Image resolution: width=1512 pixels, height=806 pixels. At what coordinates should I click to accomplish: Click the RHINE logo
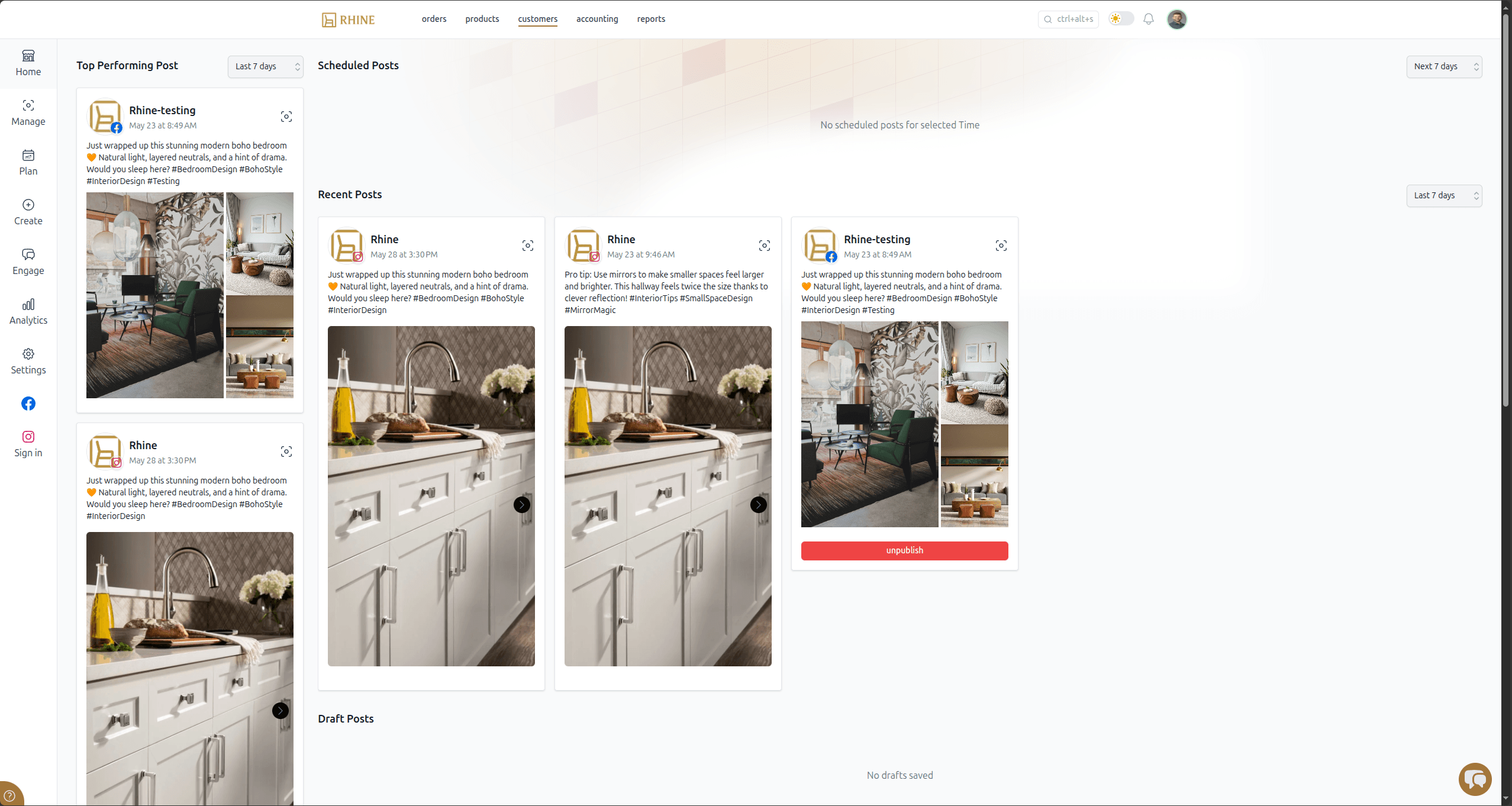click(348, 20)
